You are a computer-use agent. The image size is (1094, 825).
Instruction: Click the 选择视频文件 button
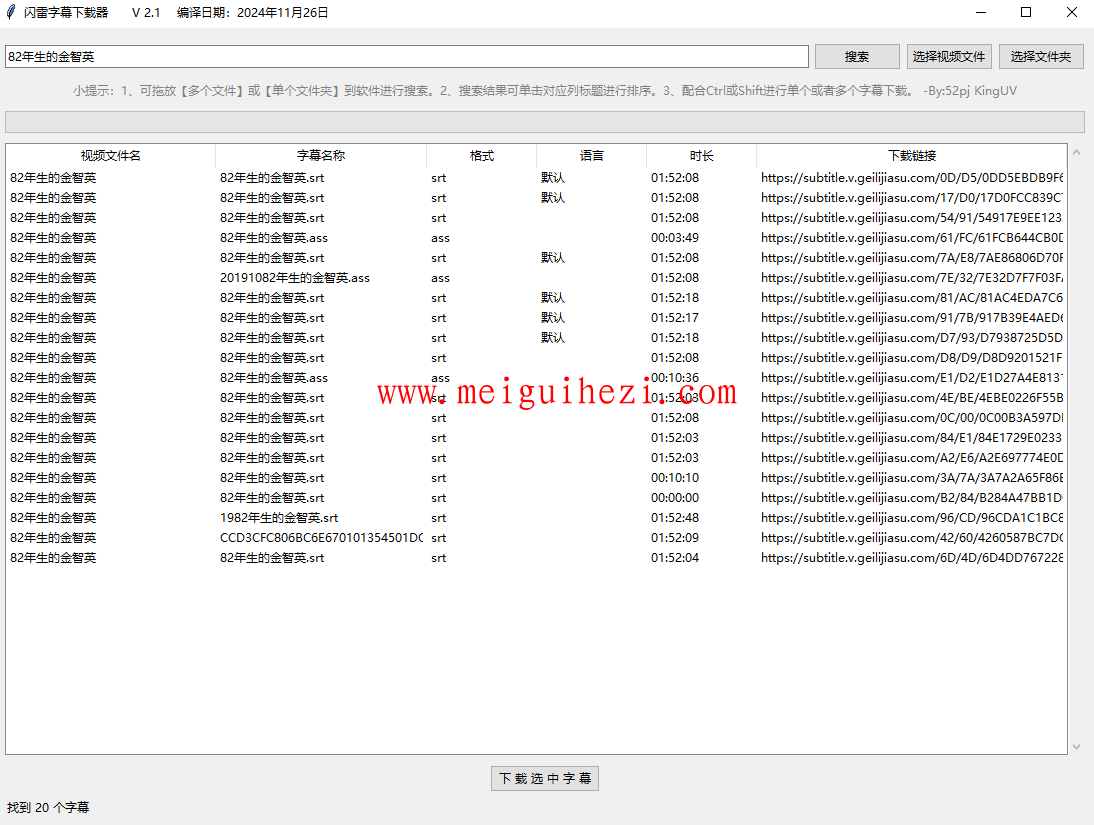[948, 57]
